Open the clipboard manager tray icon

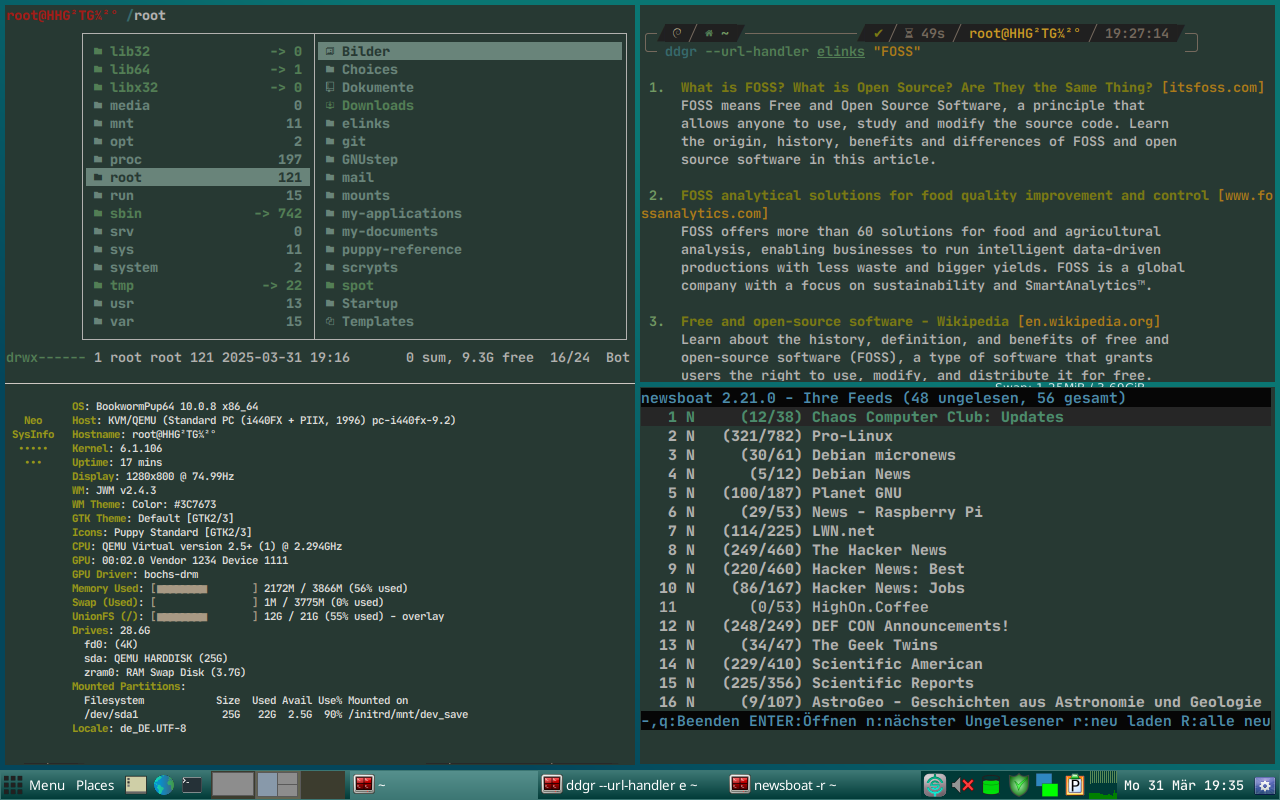coord(1075,785)
